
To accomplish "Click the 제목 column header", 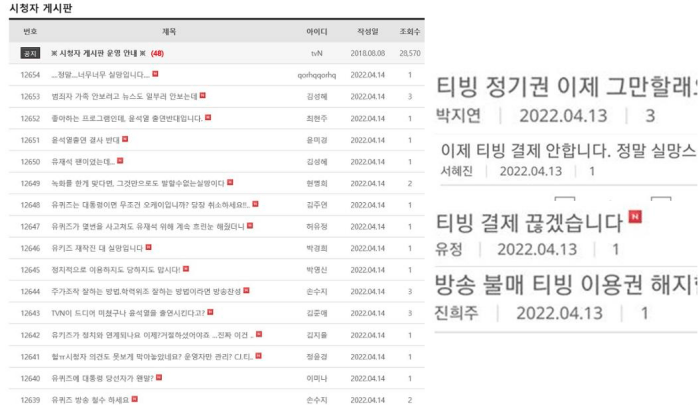I will click(169, 31).
